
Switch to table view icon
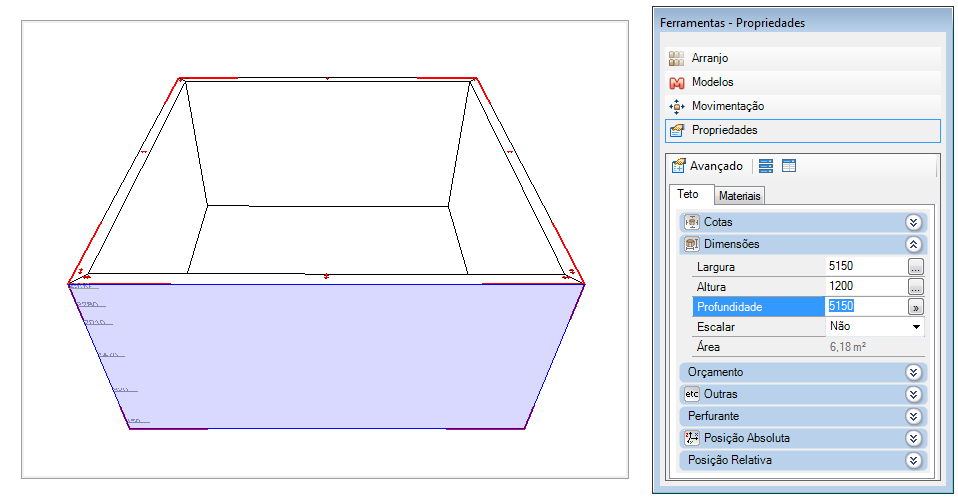(789, 166)
